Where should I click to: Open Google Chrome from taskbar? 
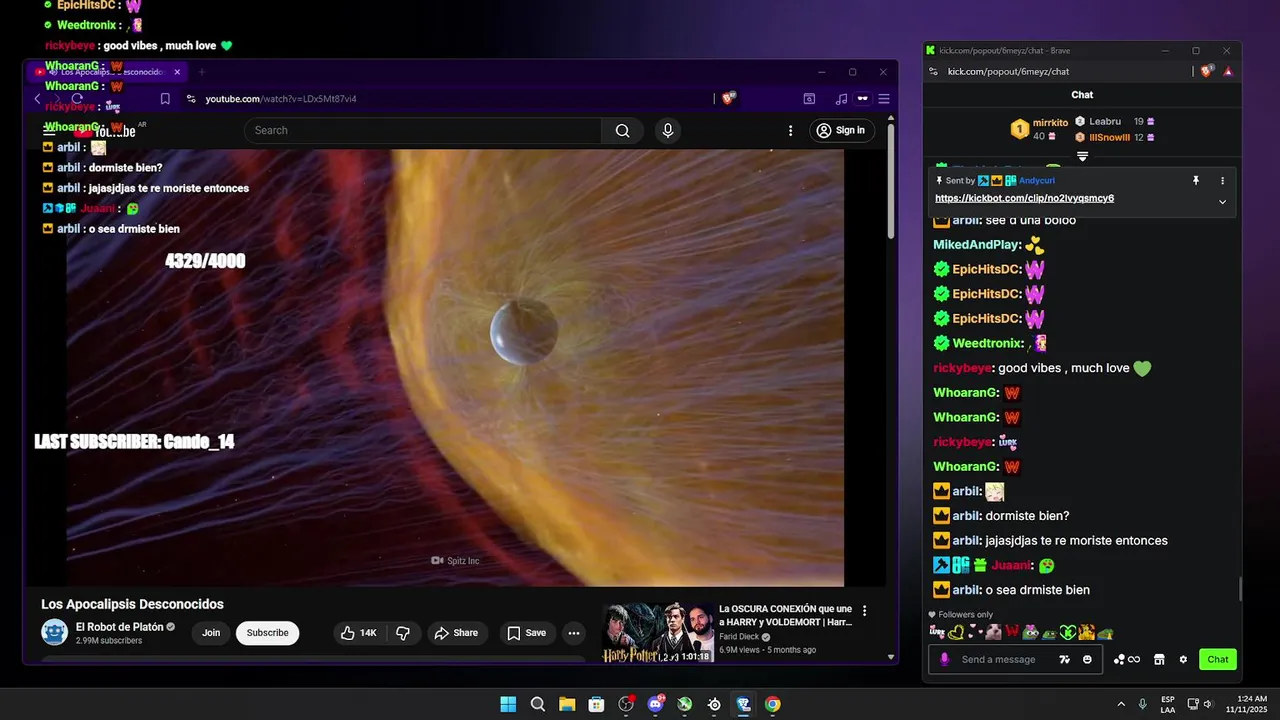[x=773, y=704]
